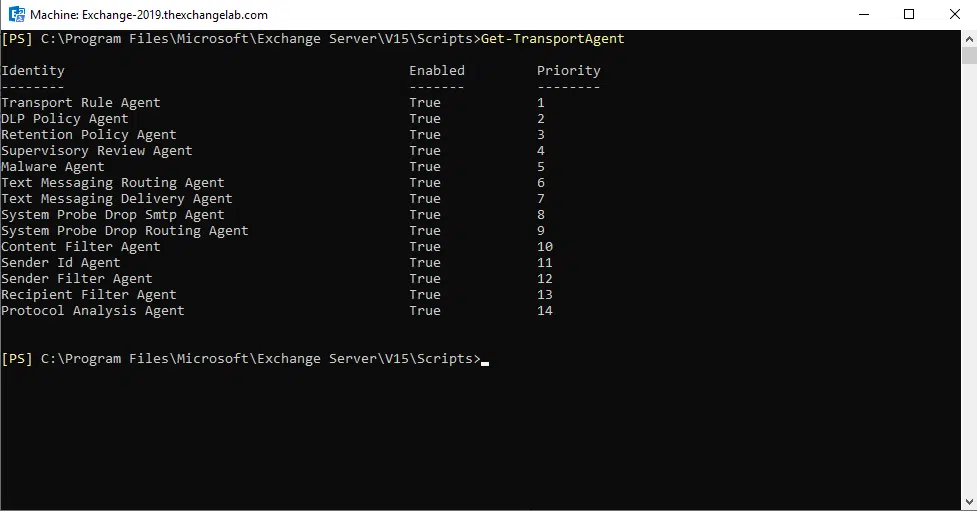This screenshot has width=977, height=511.
Task: Click the DLP Policy Agent row
Action: tap(277, 118)
